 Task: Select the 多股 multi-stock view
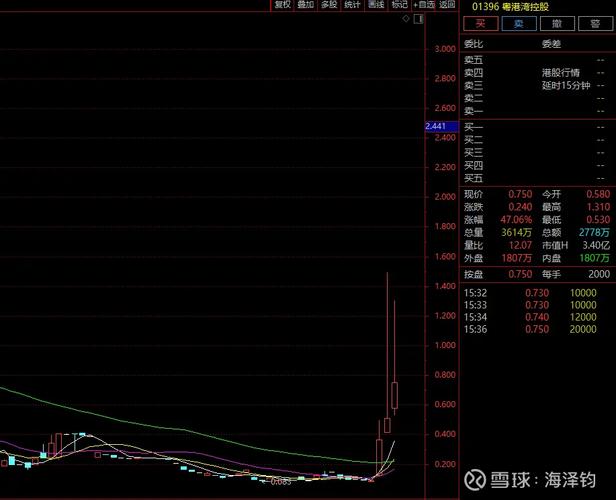328,5
